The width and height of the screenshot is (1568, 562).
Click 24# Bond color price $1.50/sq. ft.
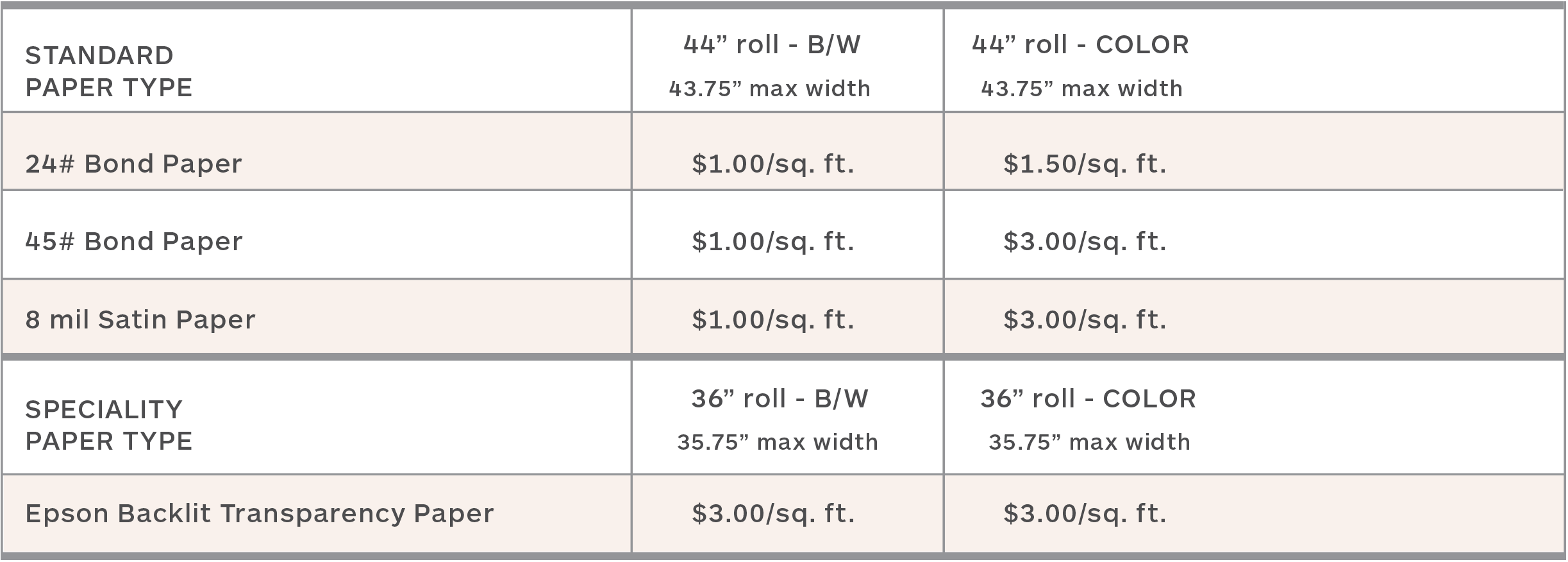[1085, 164]
